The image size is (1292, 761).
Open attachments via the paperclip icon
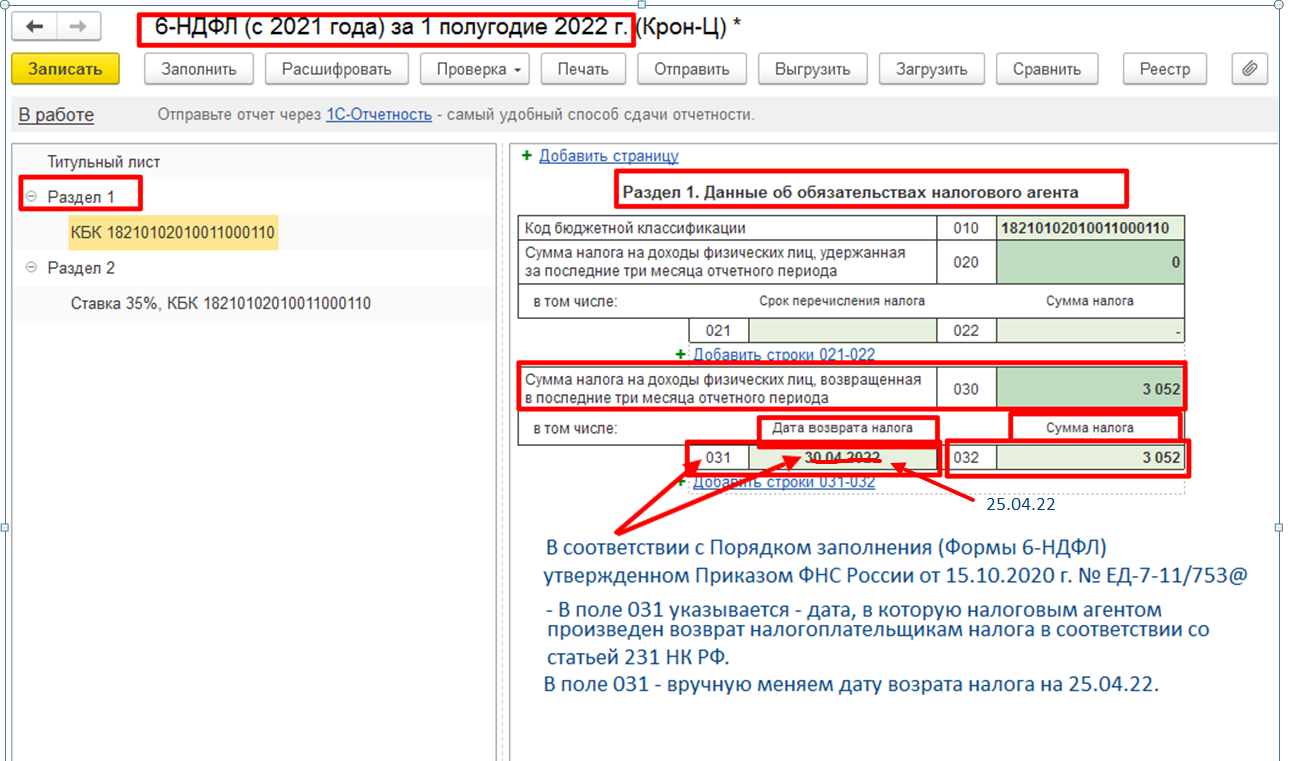1249,69
